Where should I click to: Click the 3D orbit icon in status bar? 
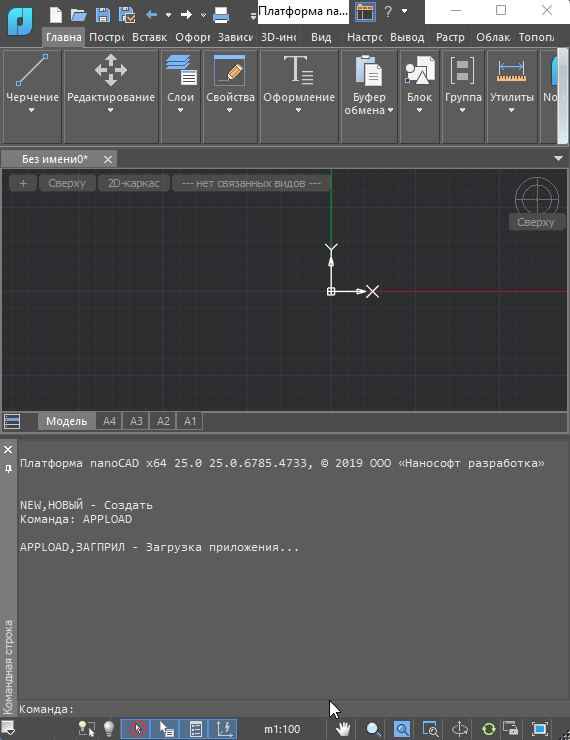point(460,729)
